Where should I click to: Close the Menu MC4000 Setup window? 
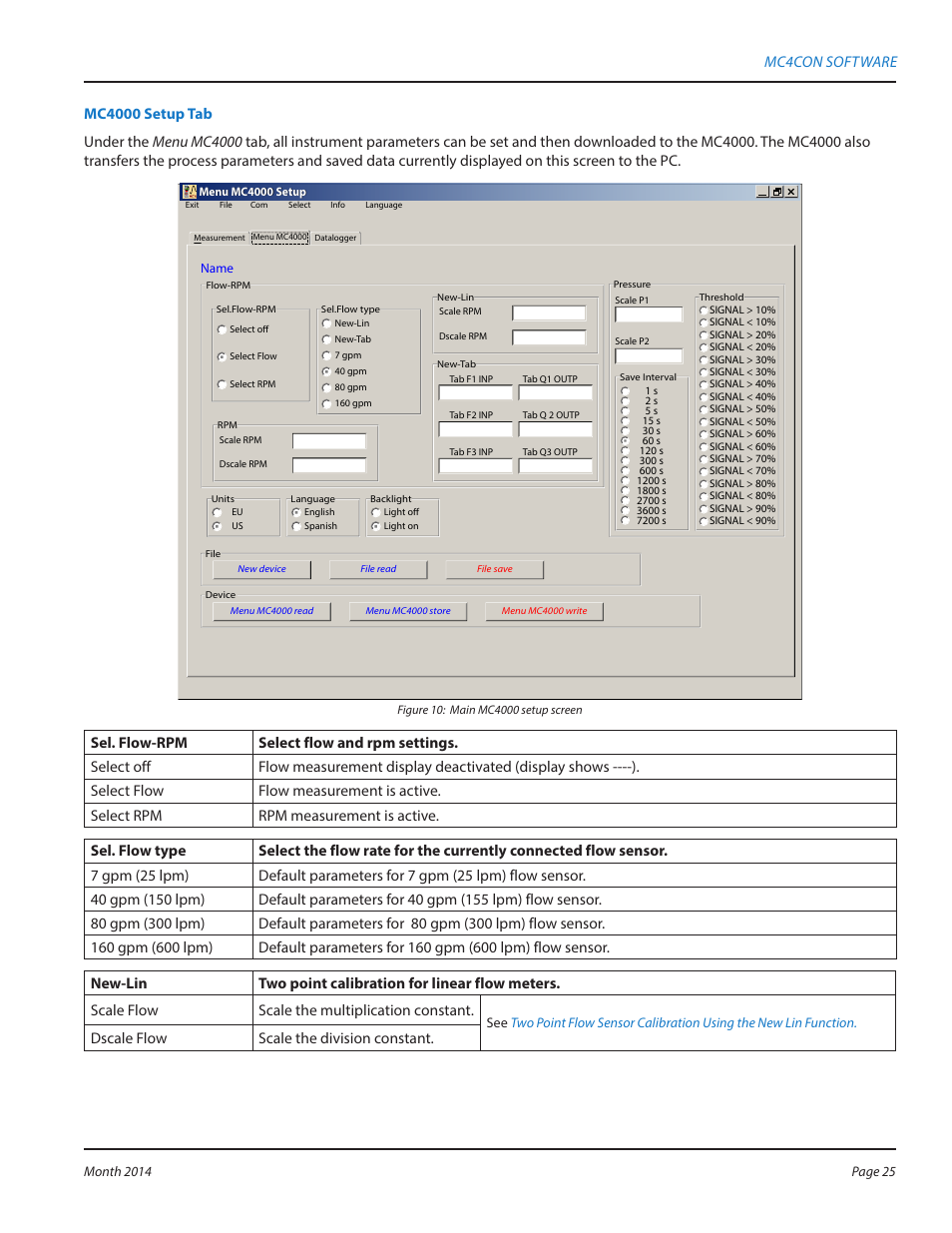(x=791, y=192)
